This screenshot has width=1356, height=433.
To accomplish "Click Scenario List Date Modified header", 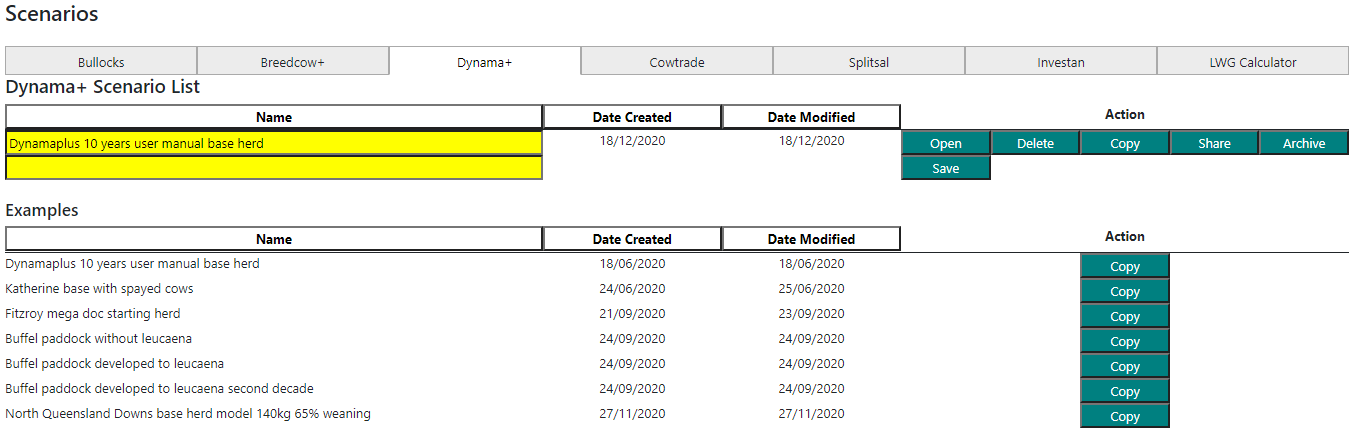I will (x=811, y=117).
